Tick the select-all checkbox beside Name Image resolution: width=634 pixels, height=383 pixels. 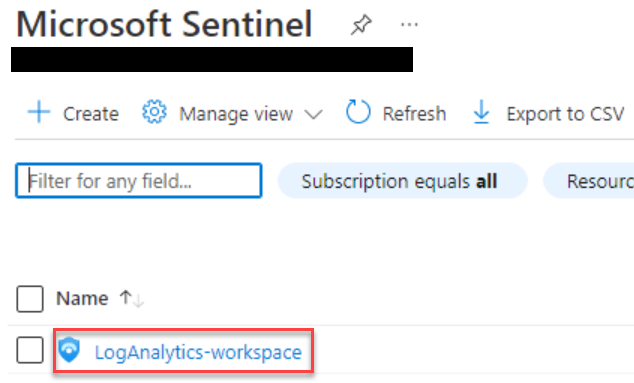coord(30,299)
